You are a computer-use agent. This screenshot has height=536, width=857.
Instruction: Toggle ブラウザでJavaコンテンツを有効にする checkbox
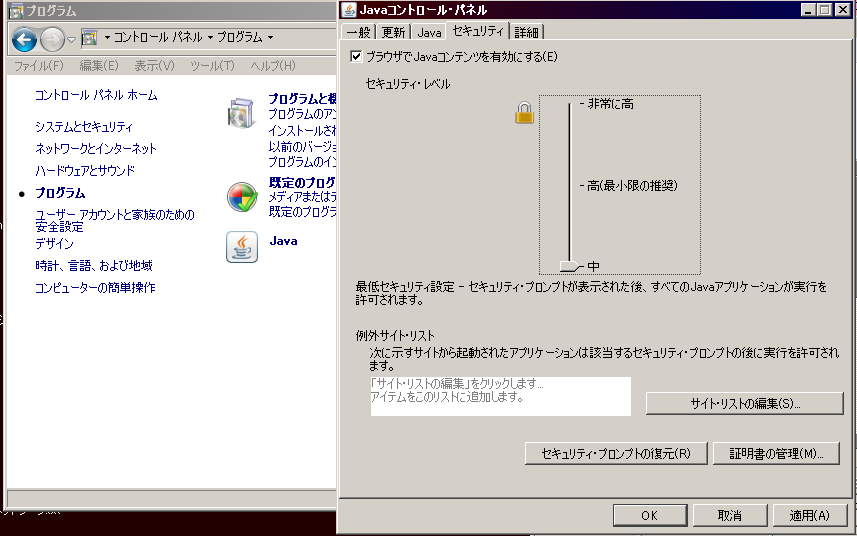357,57
